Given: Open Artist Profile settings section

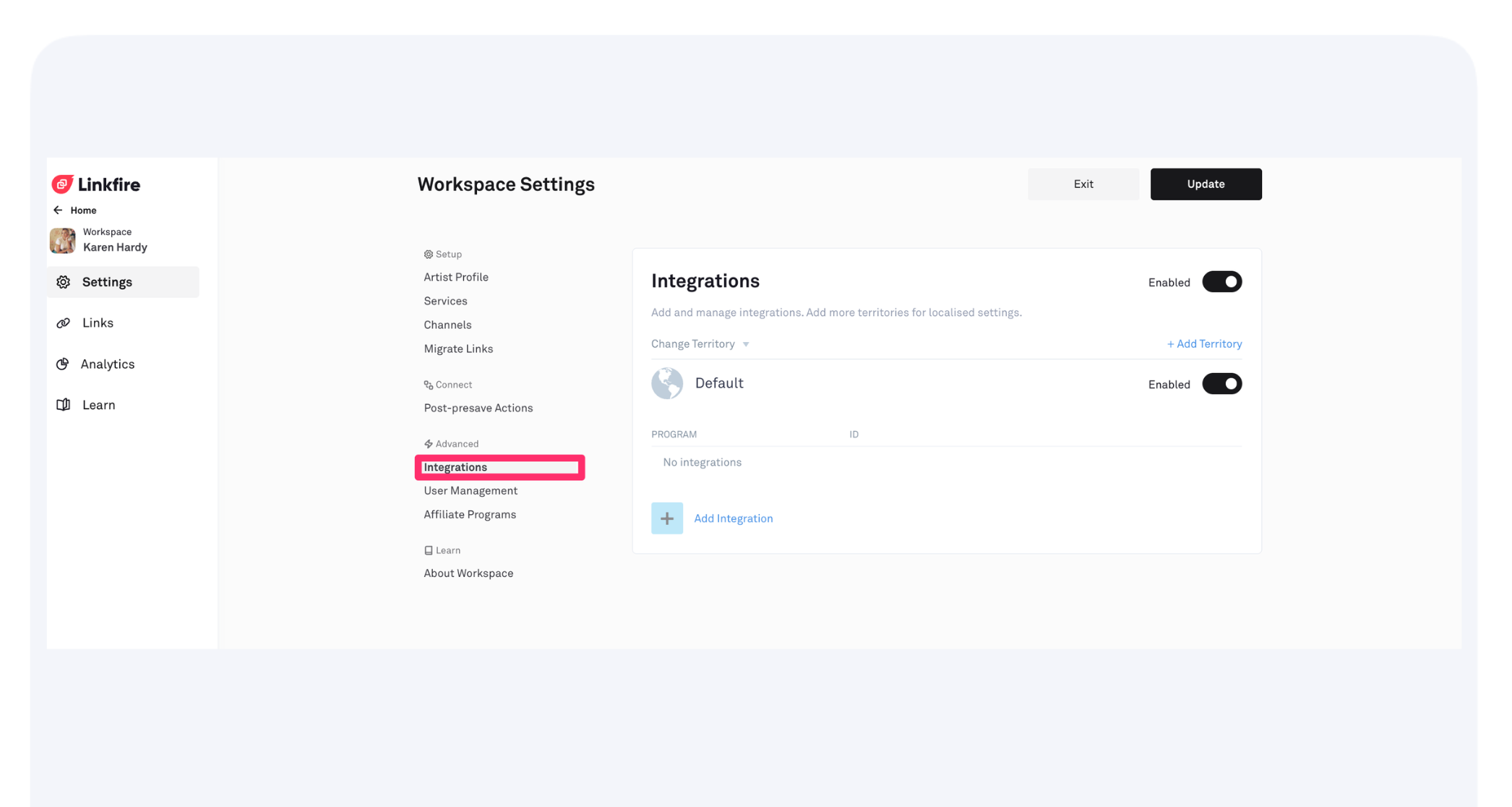Looking at the screenshot, I should (456, 278).
